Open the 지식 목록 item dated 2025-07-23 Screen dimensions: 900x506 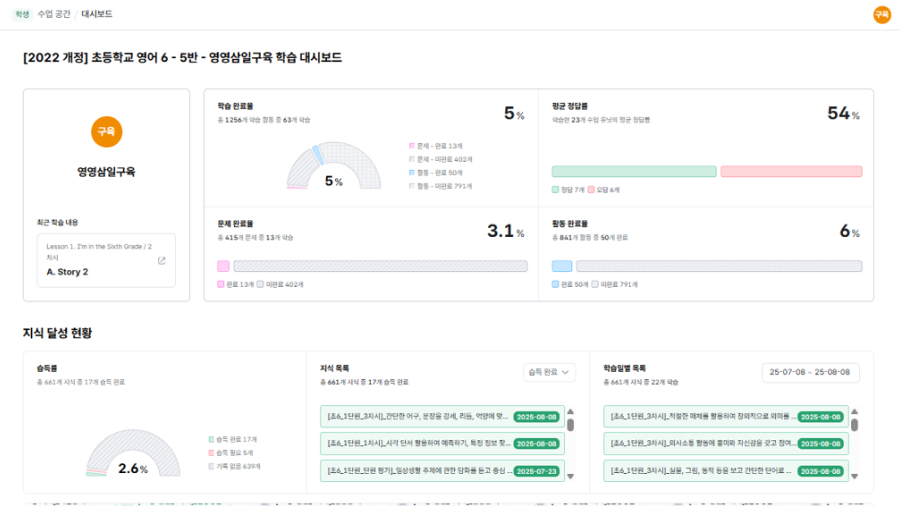[440, 470]
